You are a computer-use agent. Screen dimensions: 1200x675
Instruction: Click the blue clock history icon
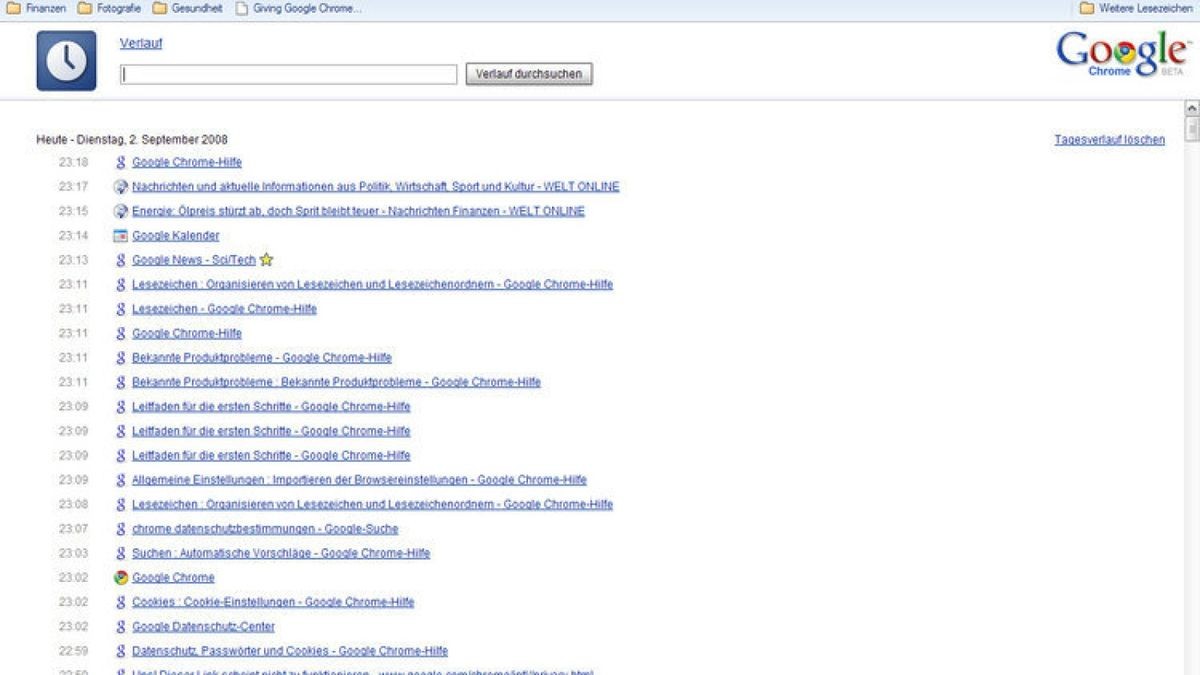(x=64, y=60)
